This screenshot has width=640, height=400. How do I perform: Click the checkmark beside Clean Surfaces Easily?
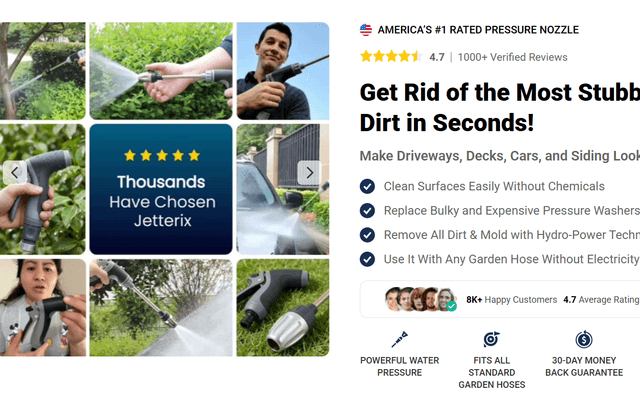pyautogui.click(x=367, y=186)
